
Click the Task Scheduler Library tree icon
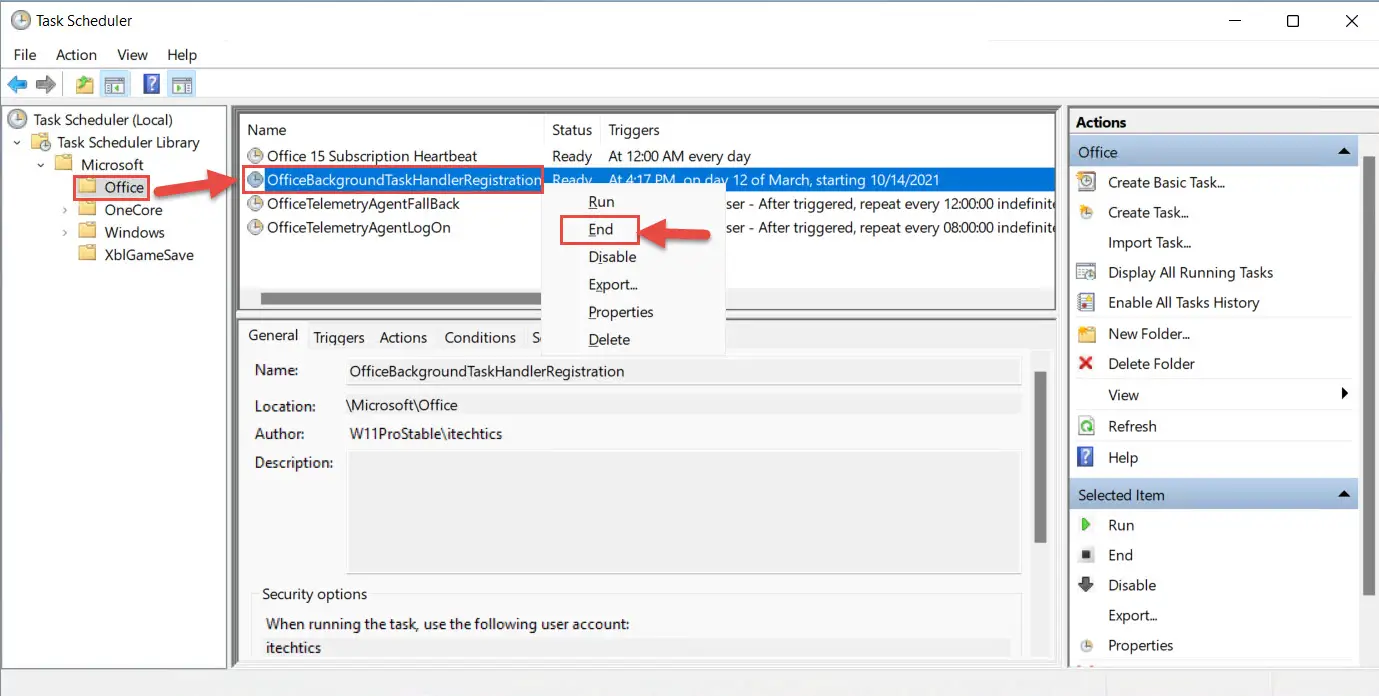pyautogui.click(x=41, y=142)
